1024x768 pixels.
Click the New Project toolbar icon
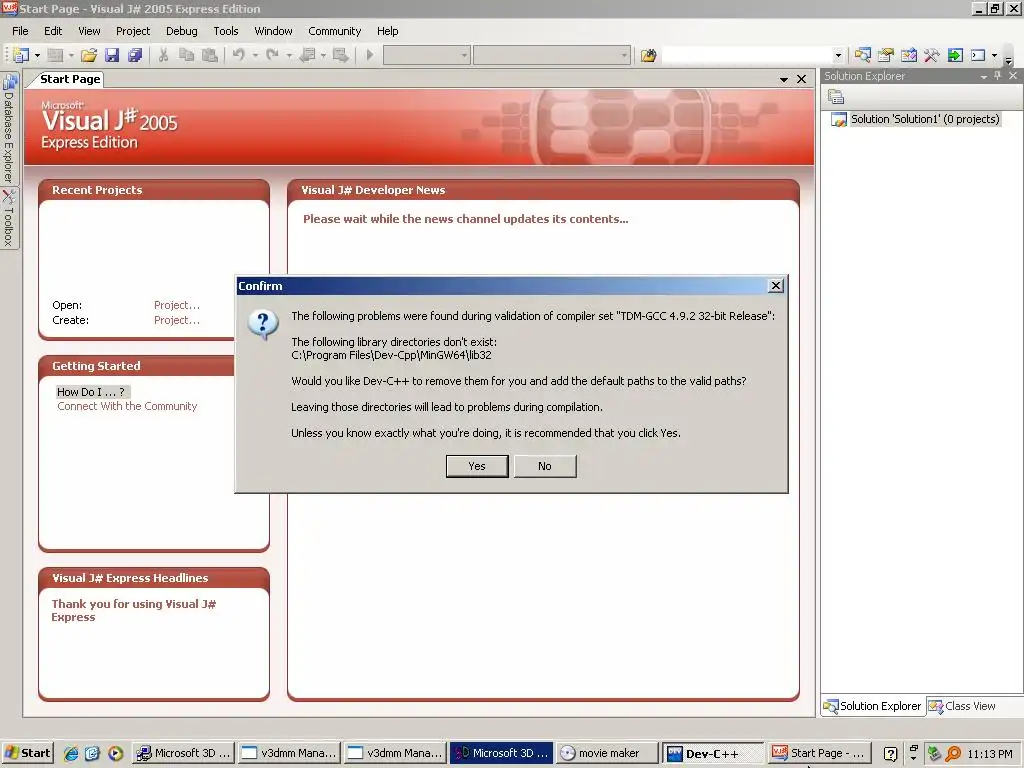click(22, 56)
